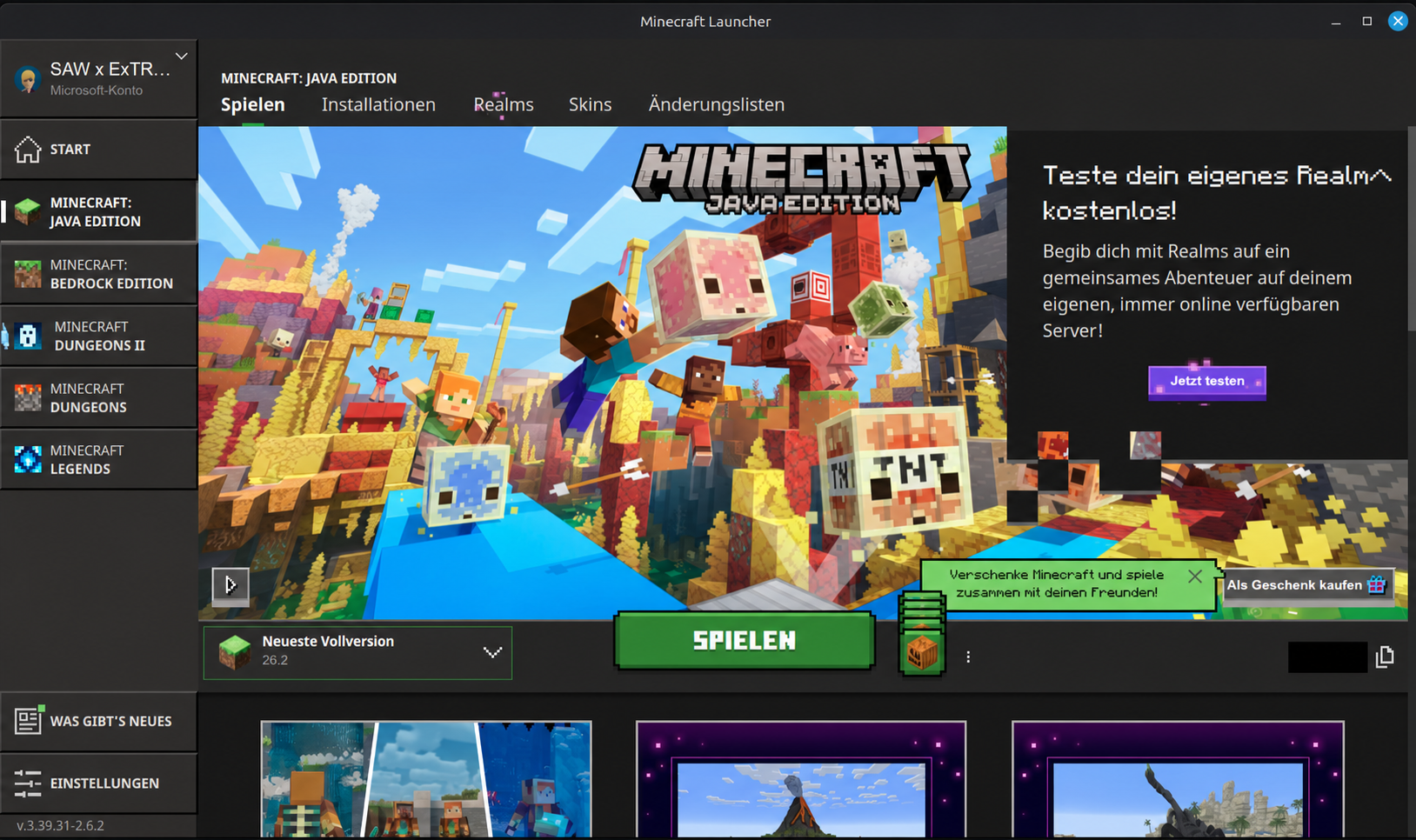Open Was gibt's Neues news section
The image size is (1416, 840).
click(x=98, y=721)
